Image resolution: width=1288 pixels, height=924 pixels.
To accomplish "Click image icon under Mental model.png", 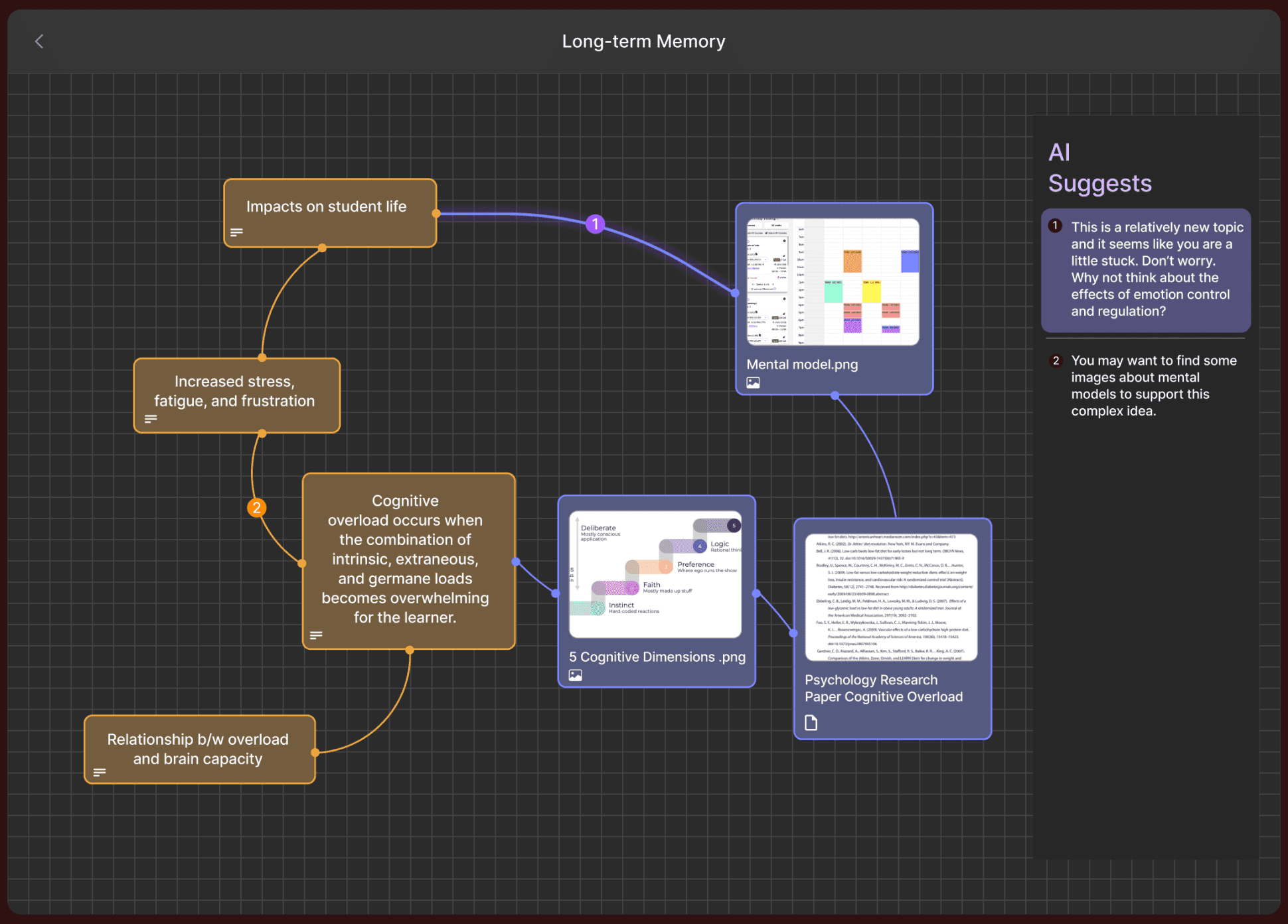I will (753, 382).
